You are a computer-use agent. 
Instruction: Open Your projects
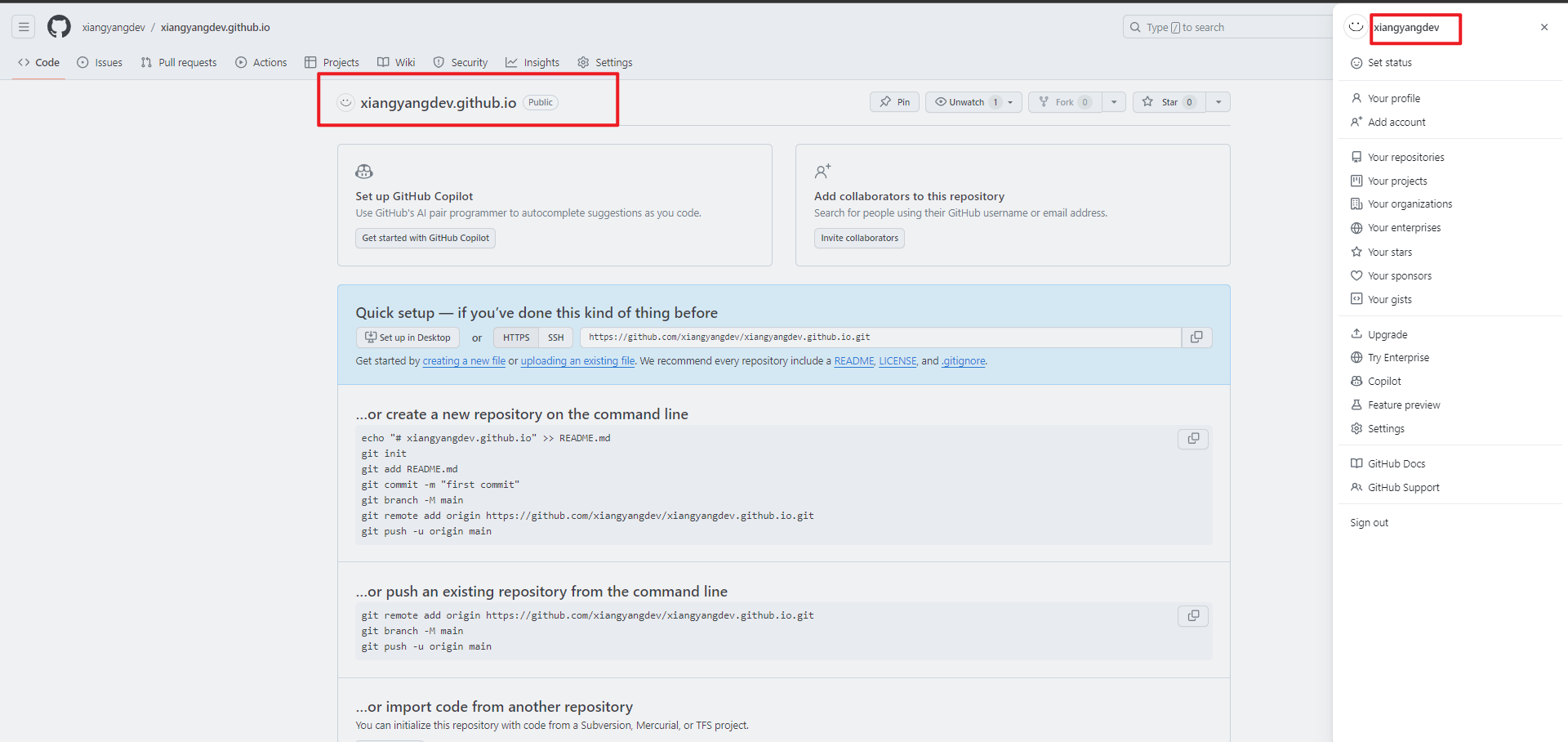[x=1450, y=181]
